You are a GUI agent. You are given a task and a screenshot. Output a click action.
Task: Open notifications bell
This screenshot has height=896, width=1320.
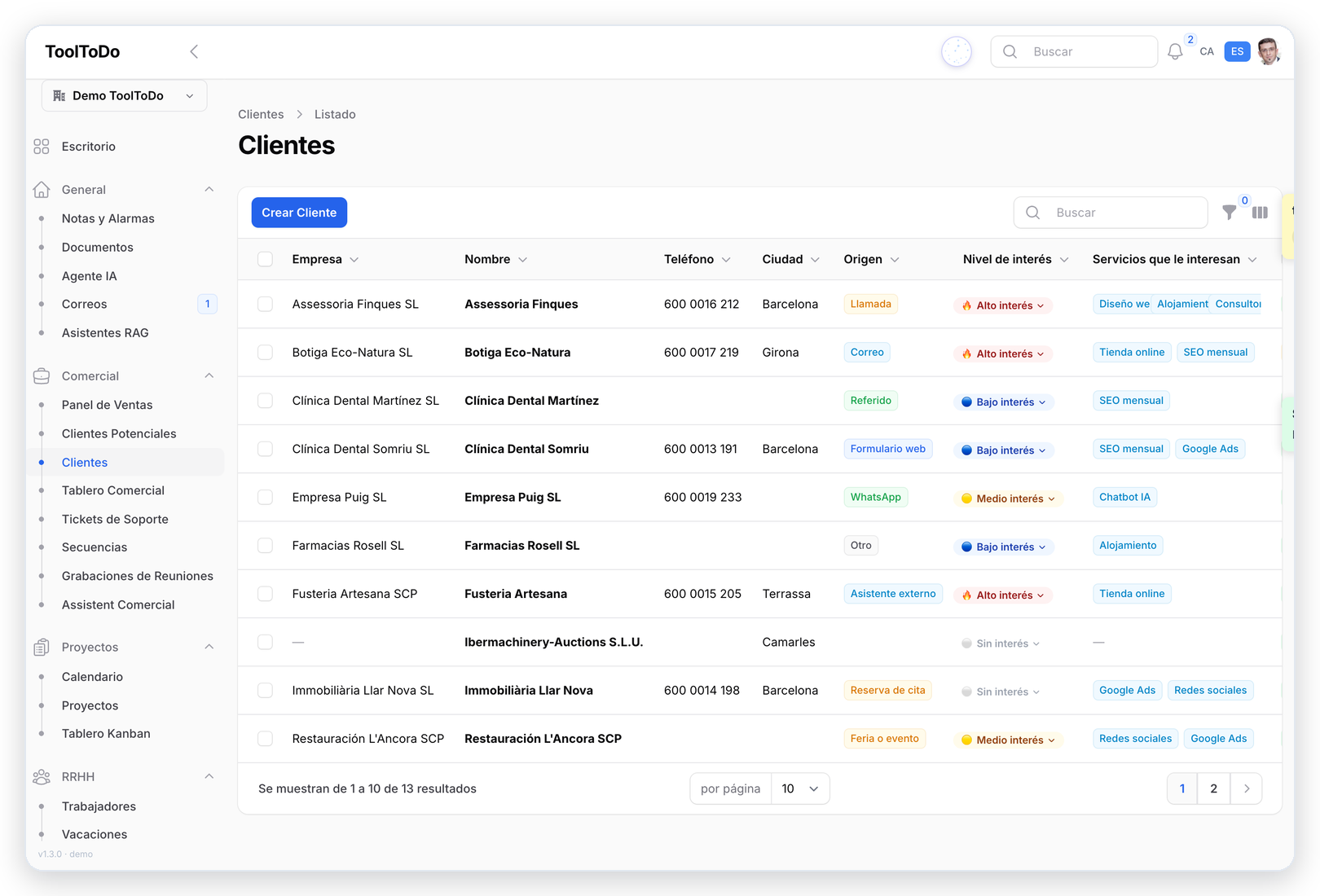coord(1175,51)
